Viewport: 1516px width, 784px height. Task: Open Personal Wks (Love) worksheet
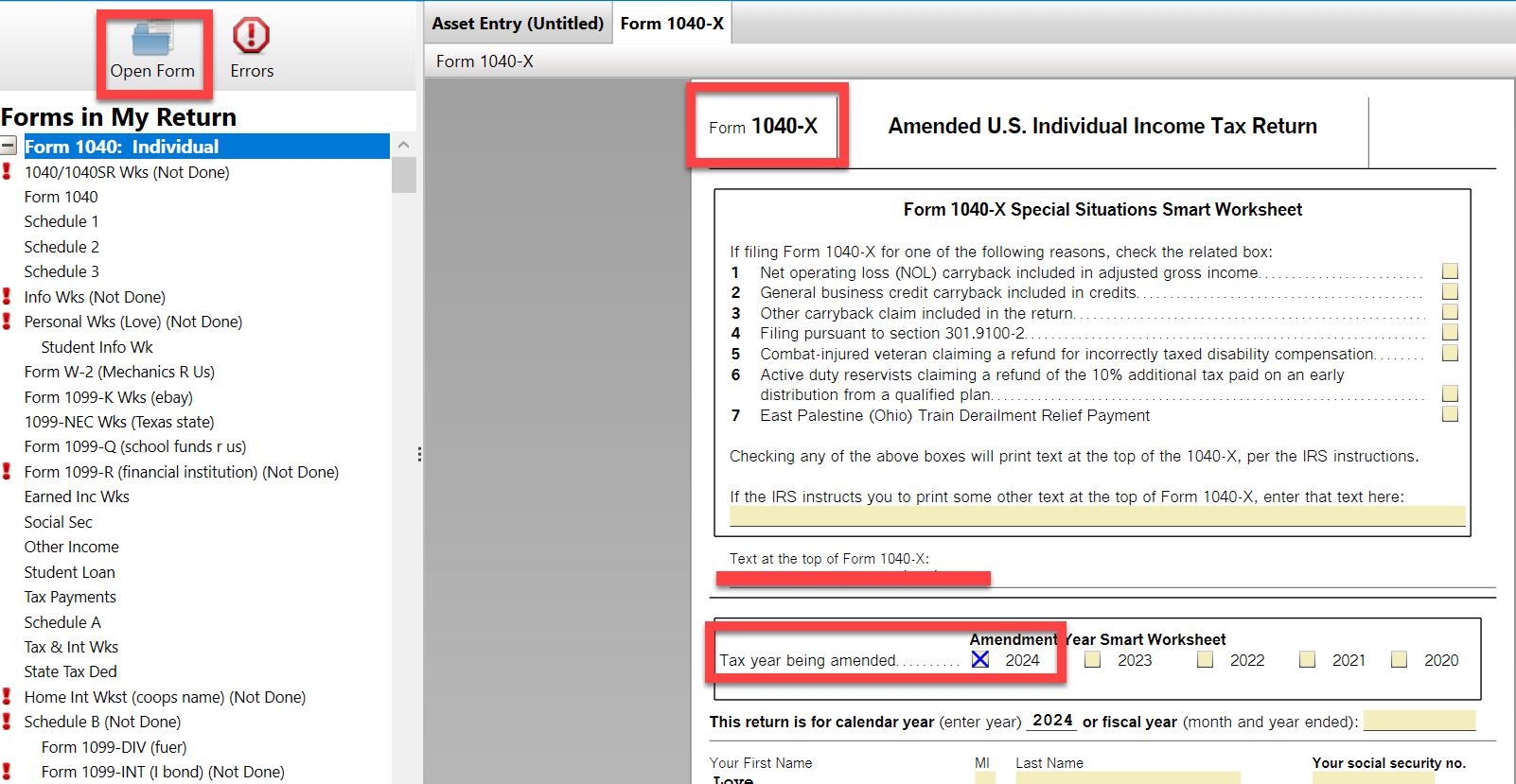coord(133,322)
